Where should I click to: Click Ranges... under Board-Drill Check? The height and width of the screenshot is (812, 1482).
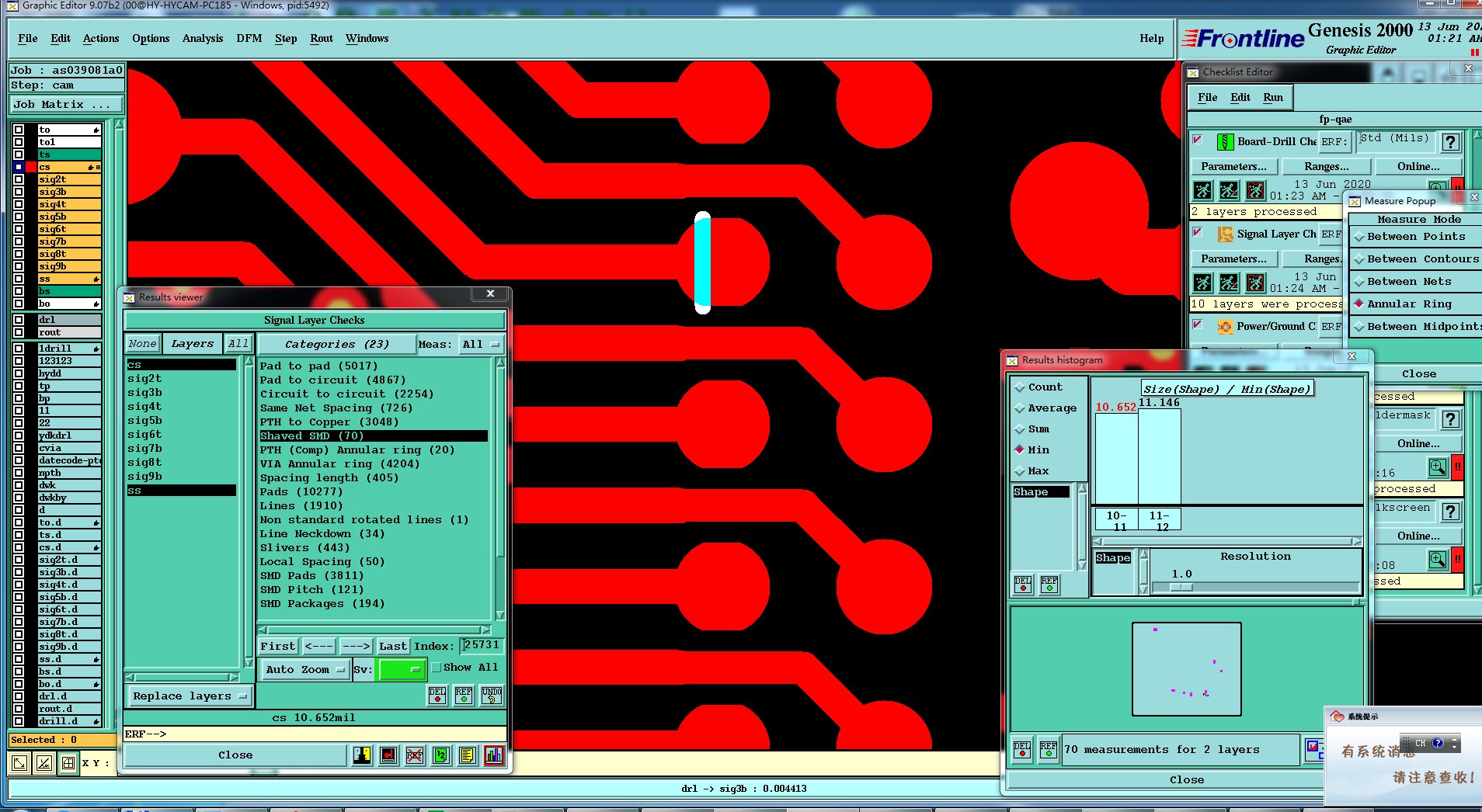1327,166
